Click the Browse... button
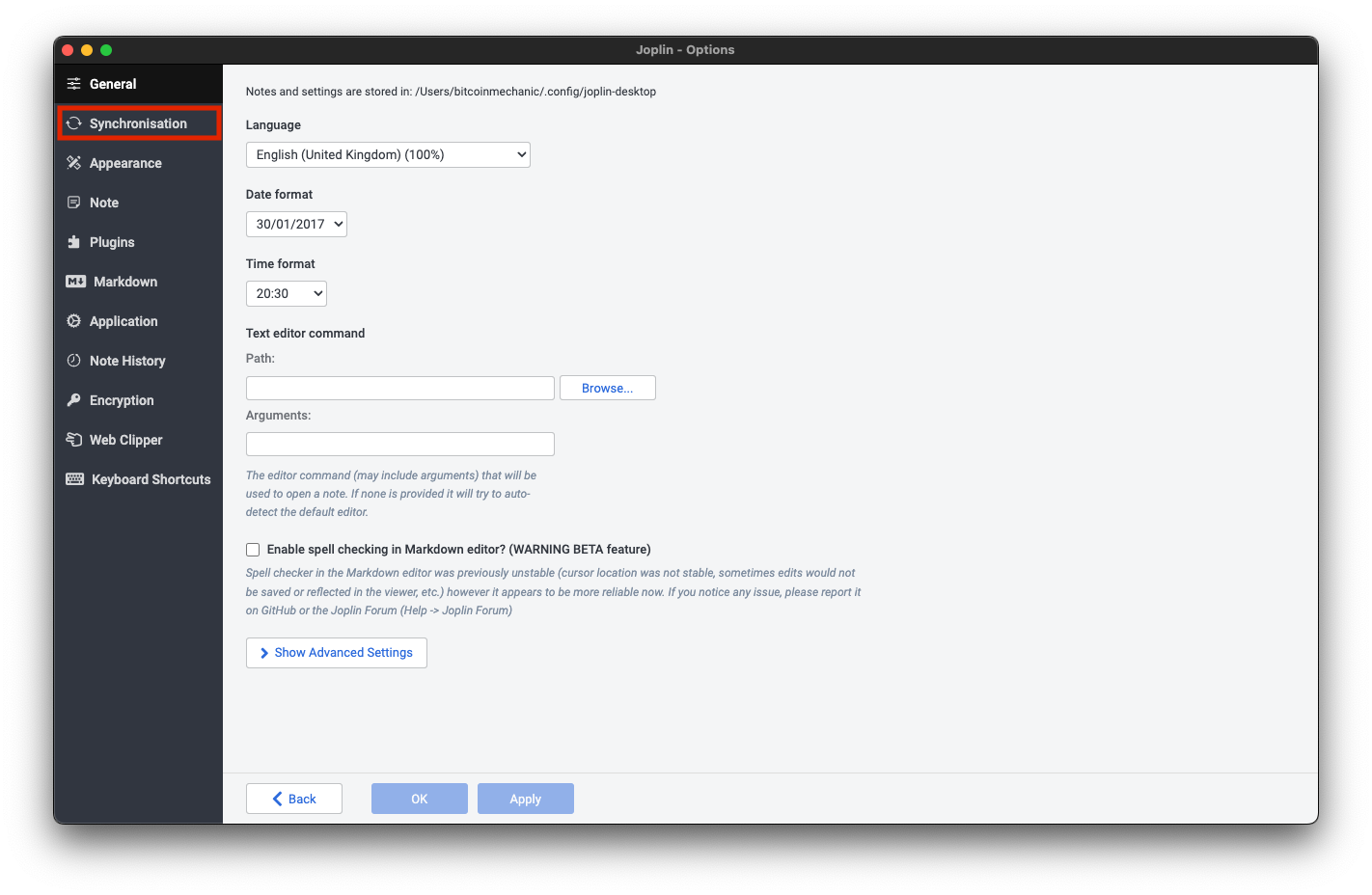The width and height of the screenshot is (1372, 895). click(x=607, y=388)
